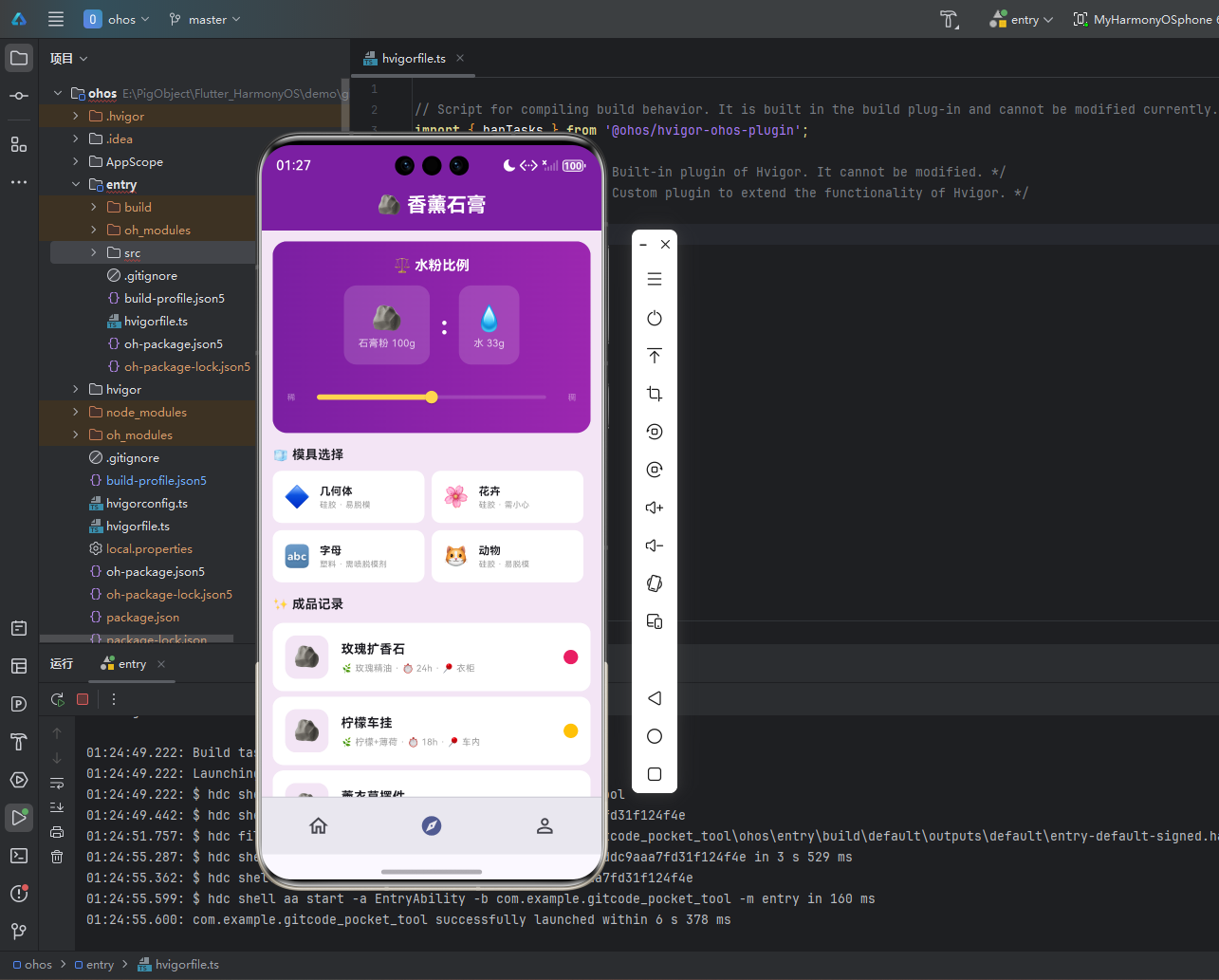1219x980 pixels.
Task: Open the MyHarmonyOSphone device selector
Action: 1144,19
